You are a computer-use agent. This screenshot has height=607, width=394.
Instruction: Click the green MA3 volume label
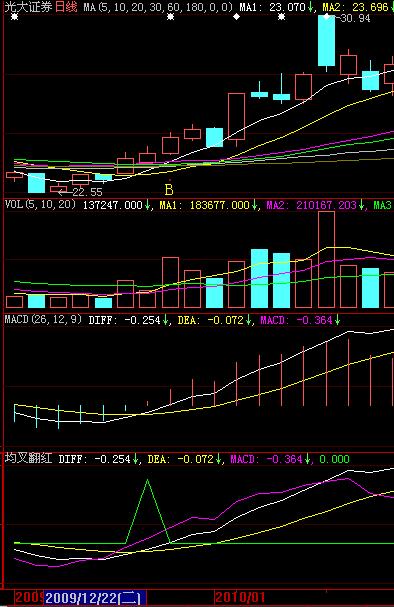tap(383, 205)
